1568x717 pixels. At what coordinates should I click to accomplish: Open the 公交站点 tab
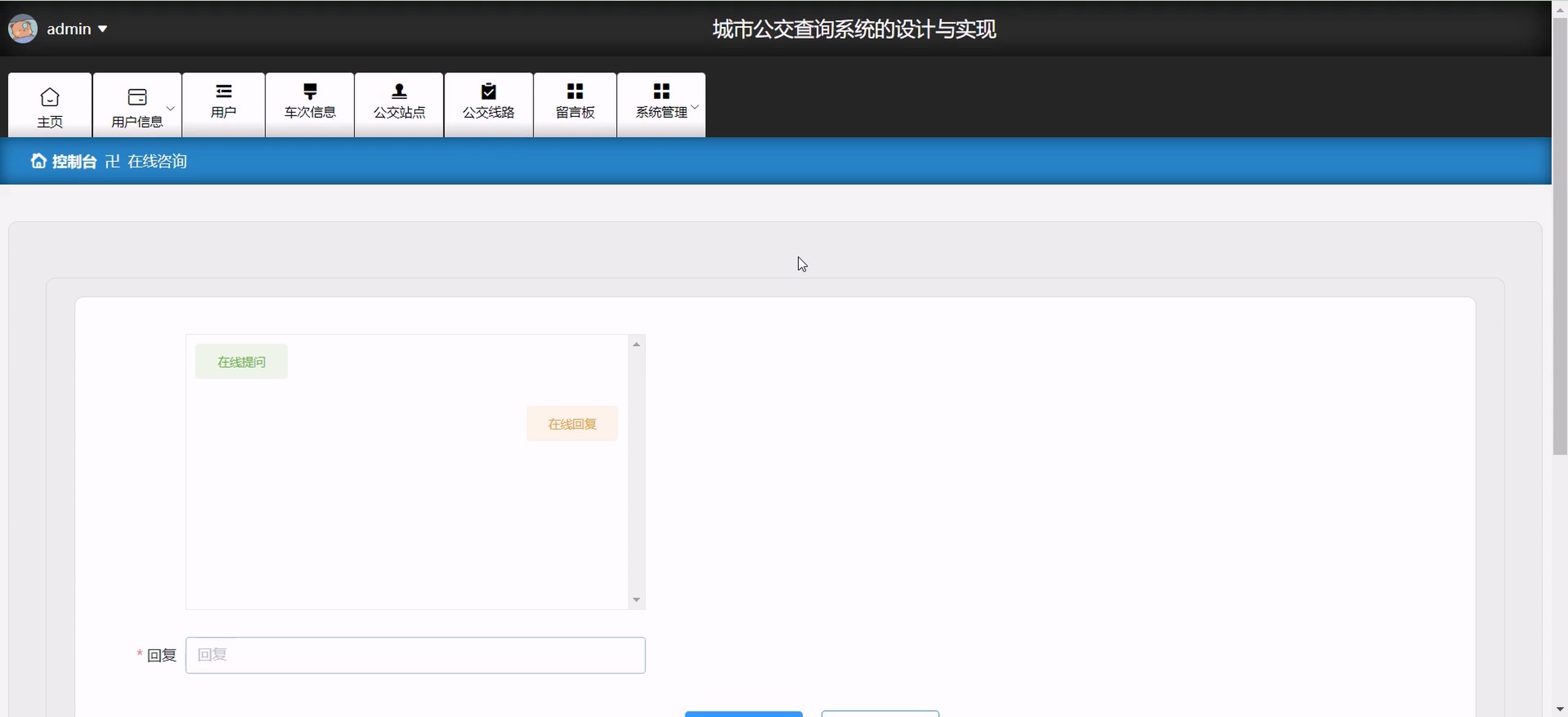pos(399,105)
